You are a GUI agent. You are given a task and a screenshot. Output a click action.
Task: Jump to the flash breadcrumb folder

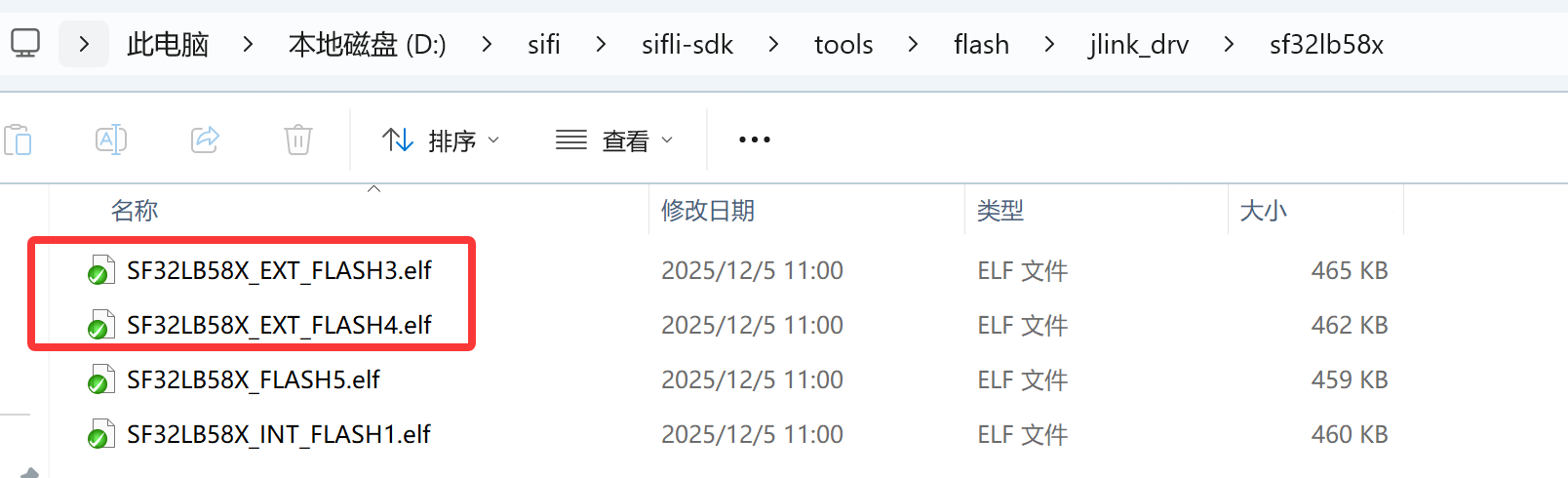point(981,45)
